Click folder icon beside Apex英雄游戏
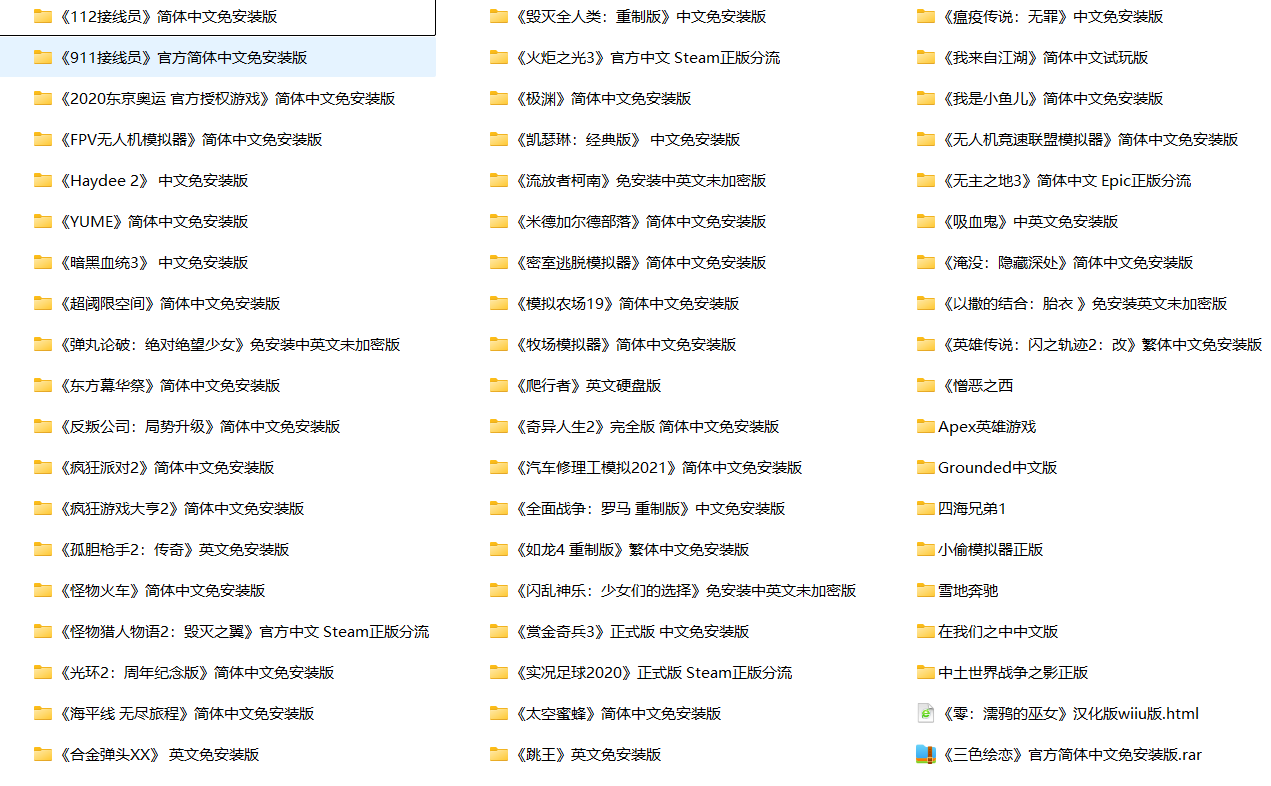The height and width of the screenshot is (786, 1271). [x=926, y=426]
